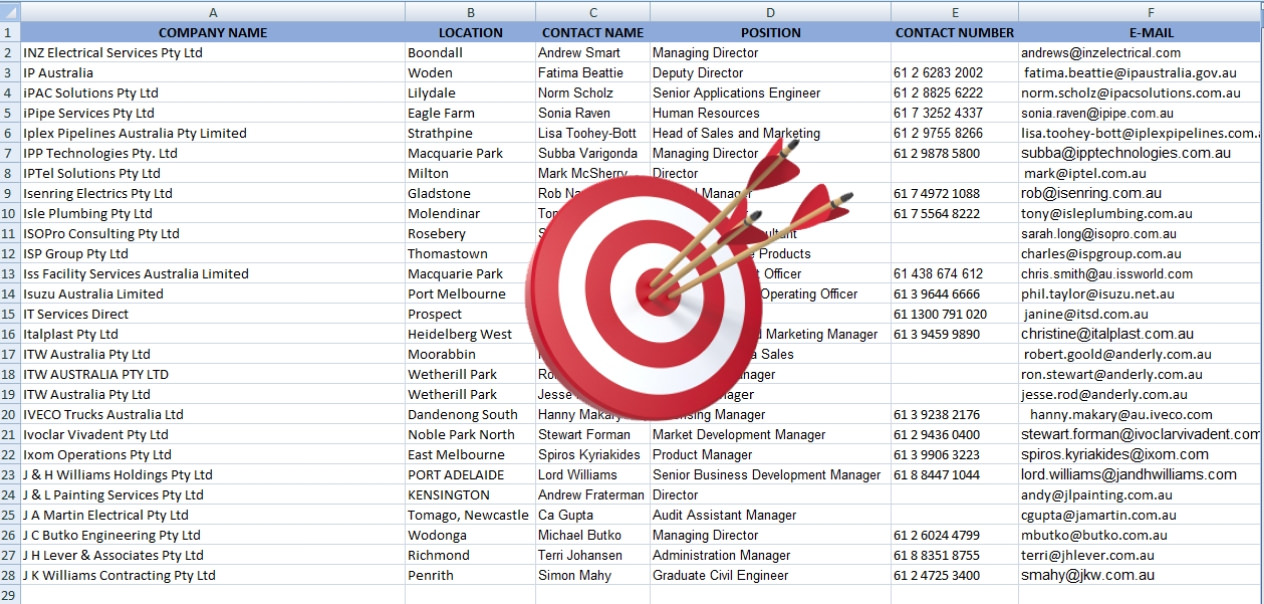Click location cell Tomago, Newcastle

[x=470, y=515]
